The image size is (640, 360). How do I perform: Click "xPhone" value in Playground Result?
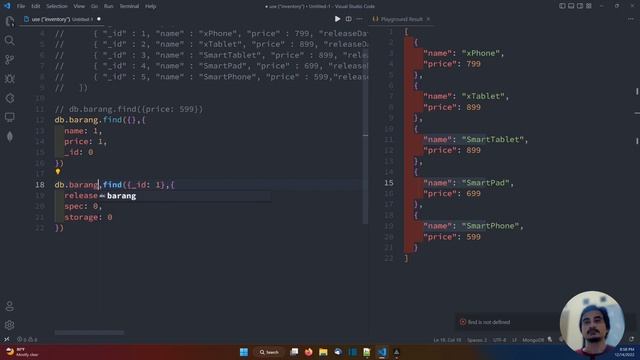click(480, 53)
